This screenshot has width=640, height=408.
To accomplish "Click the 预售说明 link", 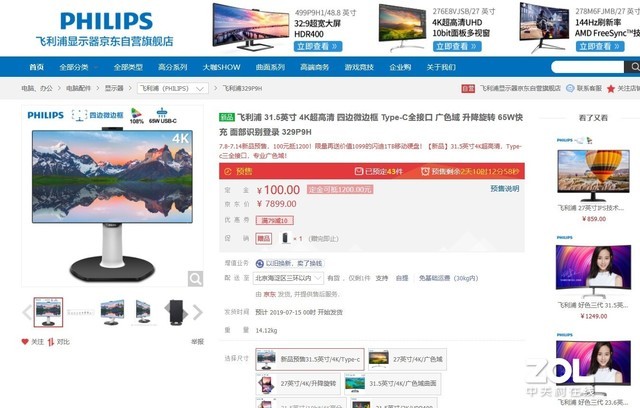I will click(504, 188).
